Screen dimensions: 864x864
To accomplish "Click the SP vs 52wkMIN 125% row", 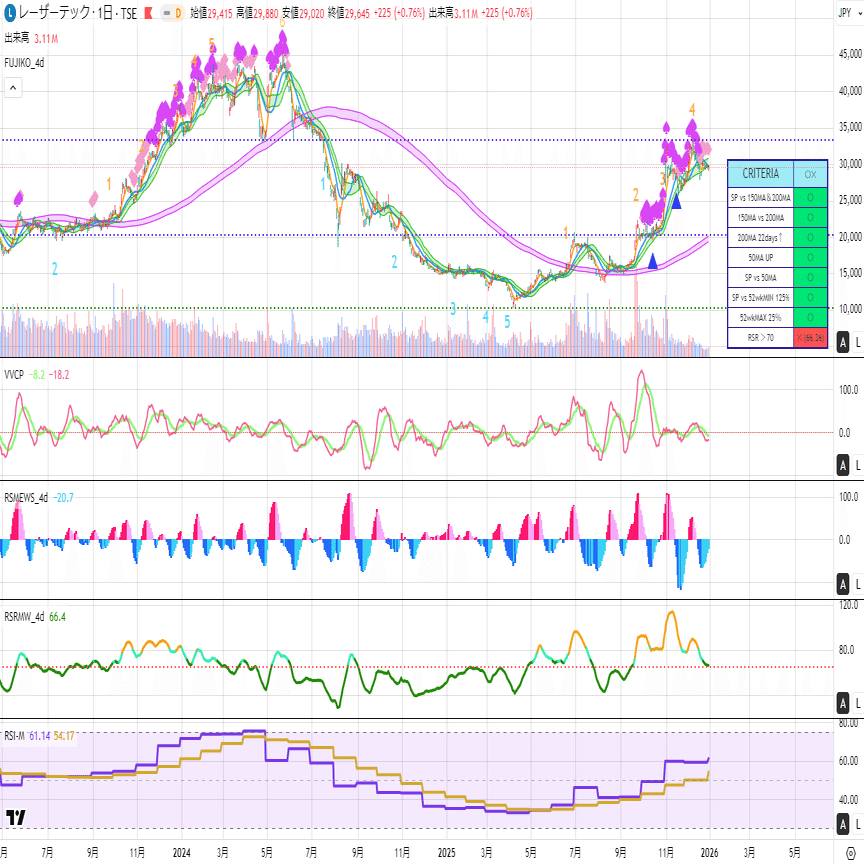I will coord(777,298).
